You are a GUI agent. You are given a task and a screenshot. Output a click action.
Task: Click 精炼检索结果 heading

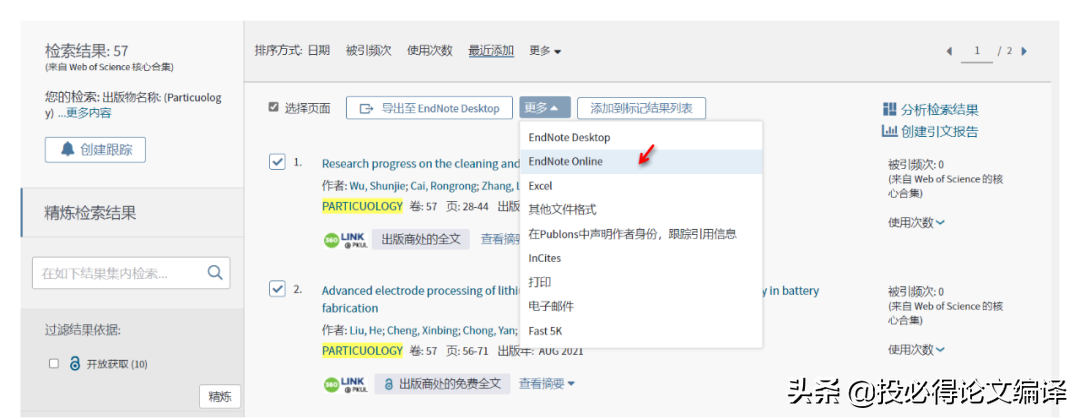[x=90, y=213]
